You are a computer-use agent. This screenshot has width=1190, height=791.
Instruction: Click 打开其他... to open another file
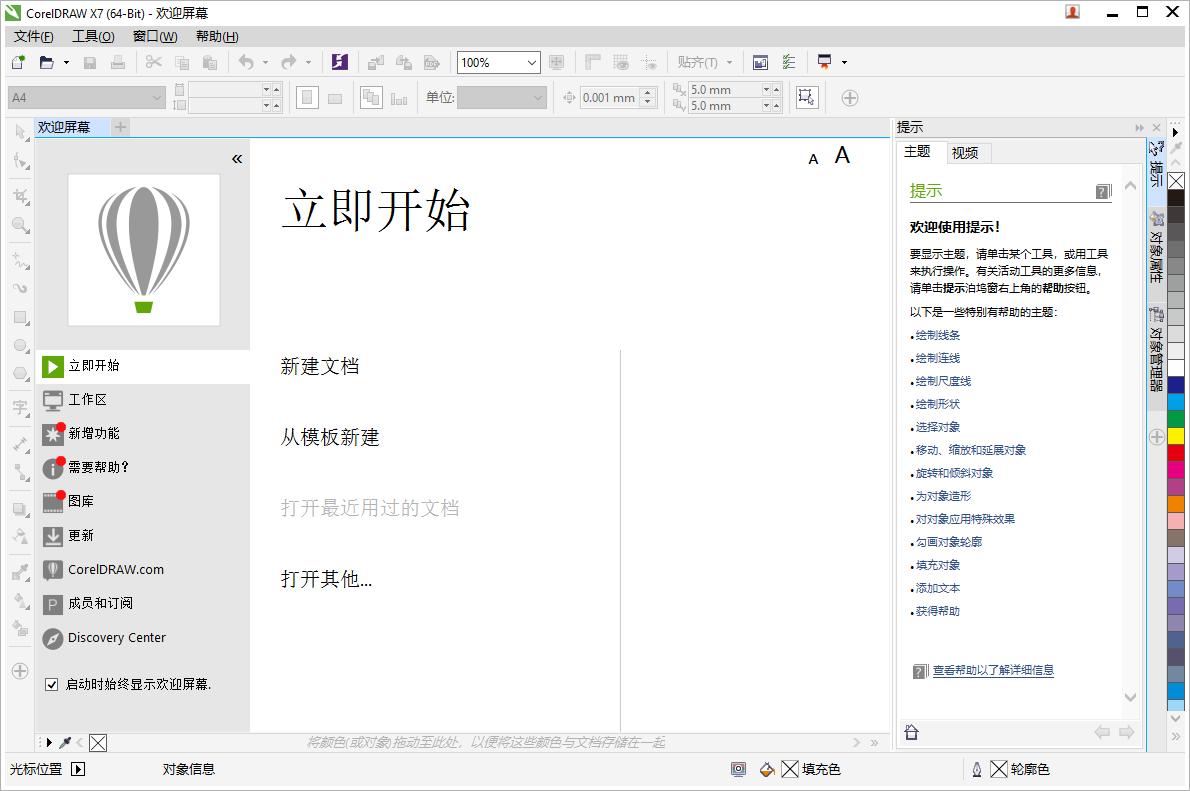pyautogui.click(x=326, y=579)
